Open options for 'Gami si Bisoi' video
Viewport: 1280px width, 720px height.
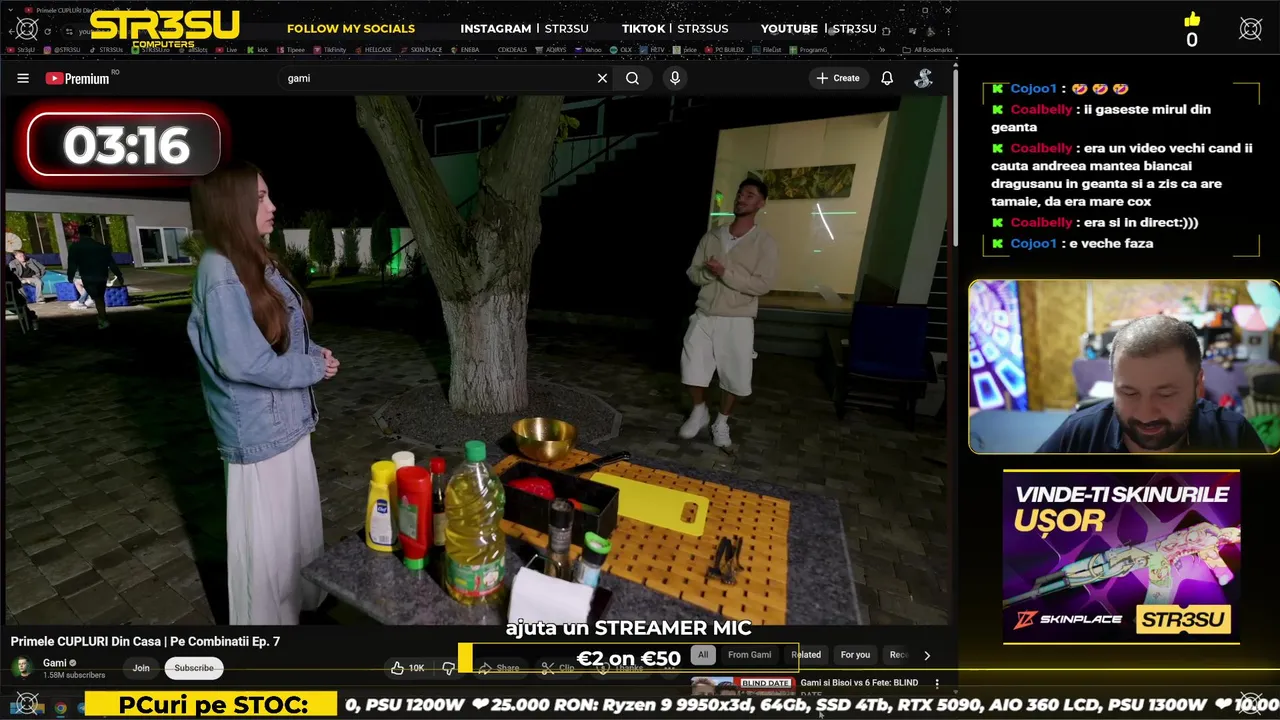tap(937, 684)
